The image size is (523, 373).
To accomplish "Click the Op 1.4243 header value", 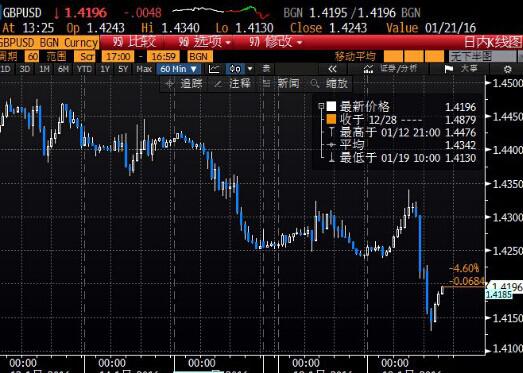I will 95,28.
